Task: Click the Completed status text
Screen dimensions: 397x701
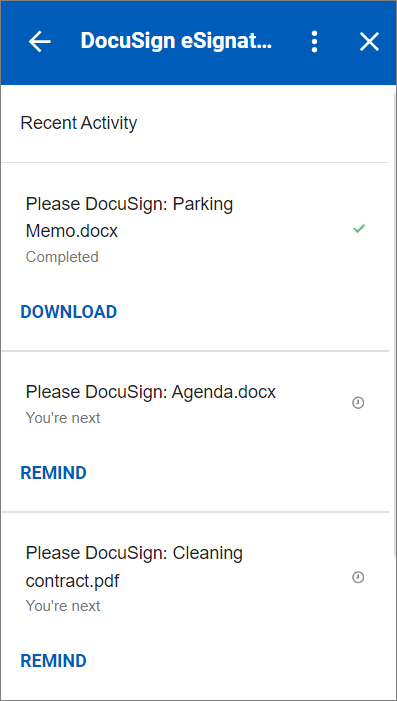Action: coord(62,257)
